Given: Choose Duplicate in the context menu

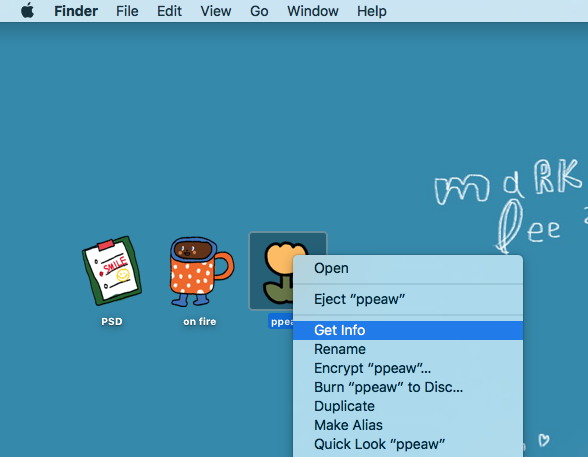Looking at the screenshot, I should 408,406.
